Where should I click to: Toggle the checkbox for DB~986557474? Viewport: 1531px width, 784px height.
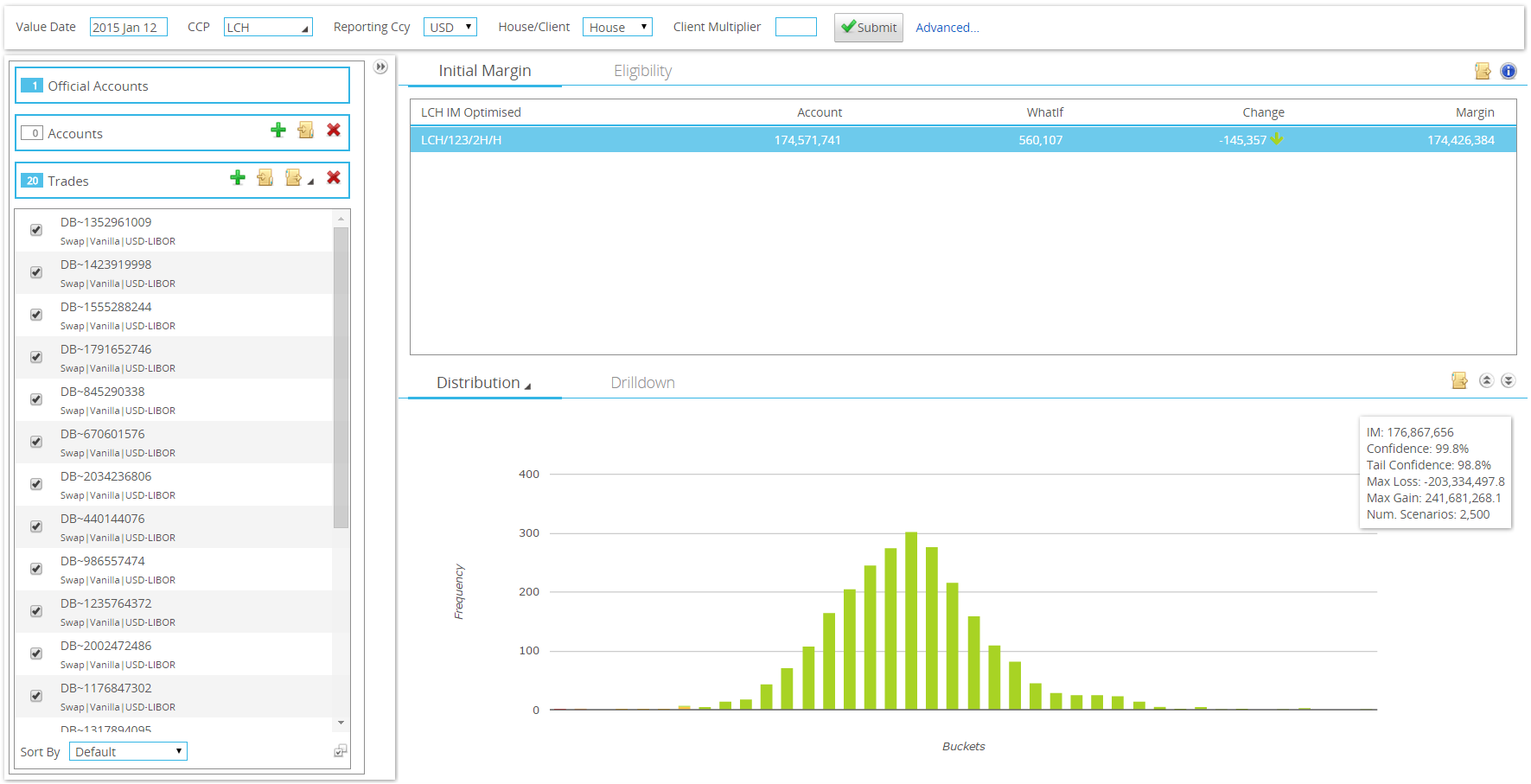(x=36, y=569)
